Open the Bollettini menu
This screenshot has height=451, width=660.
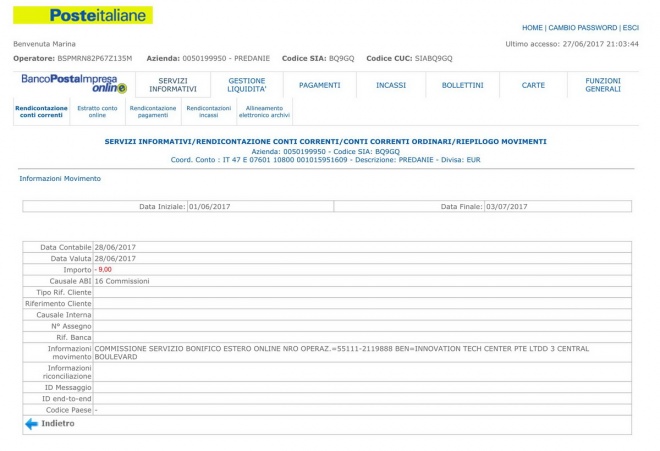(462, 85)
